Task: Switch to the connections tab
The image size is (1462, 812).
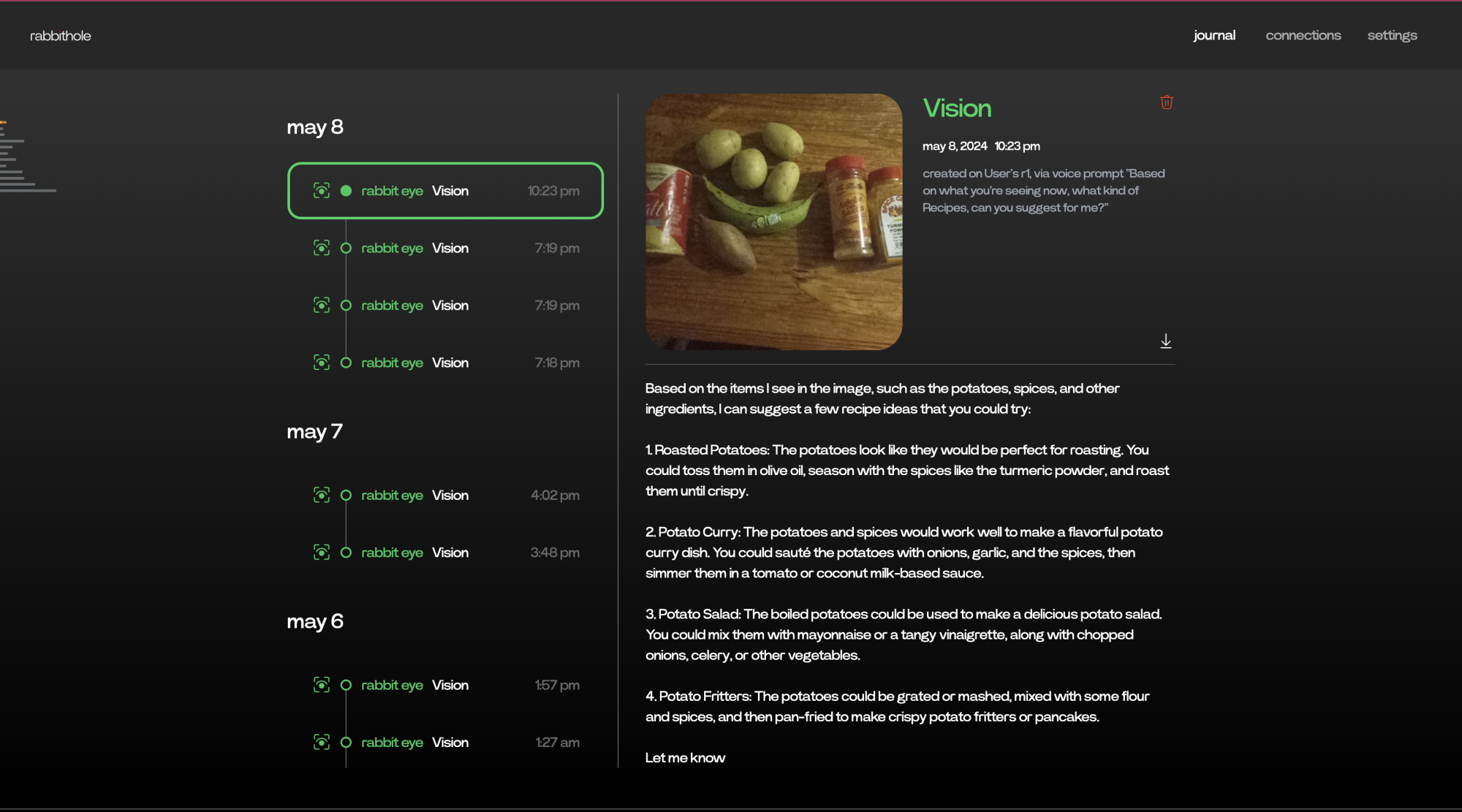Action: click(x=1303, y=35)
